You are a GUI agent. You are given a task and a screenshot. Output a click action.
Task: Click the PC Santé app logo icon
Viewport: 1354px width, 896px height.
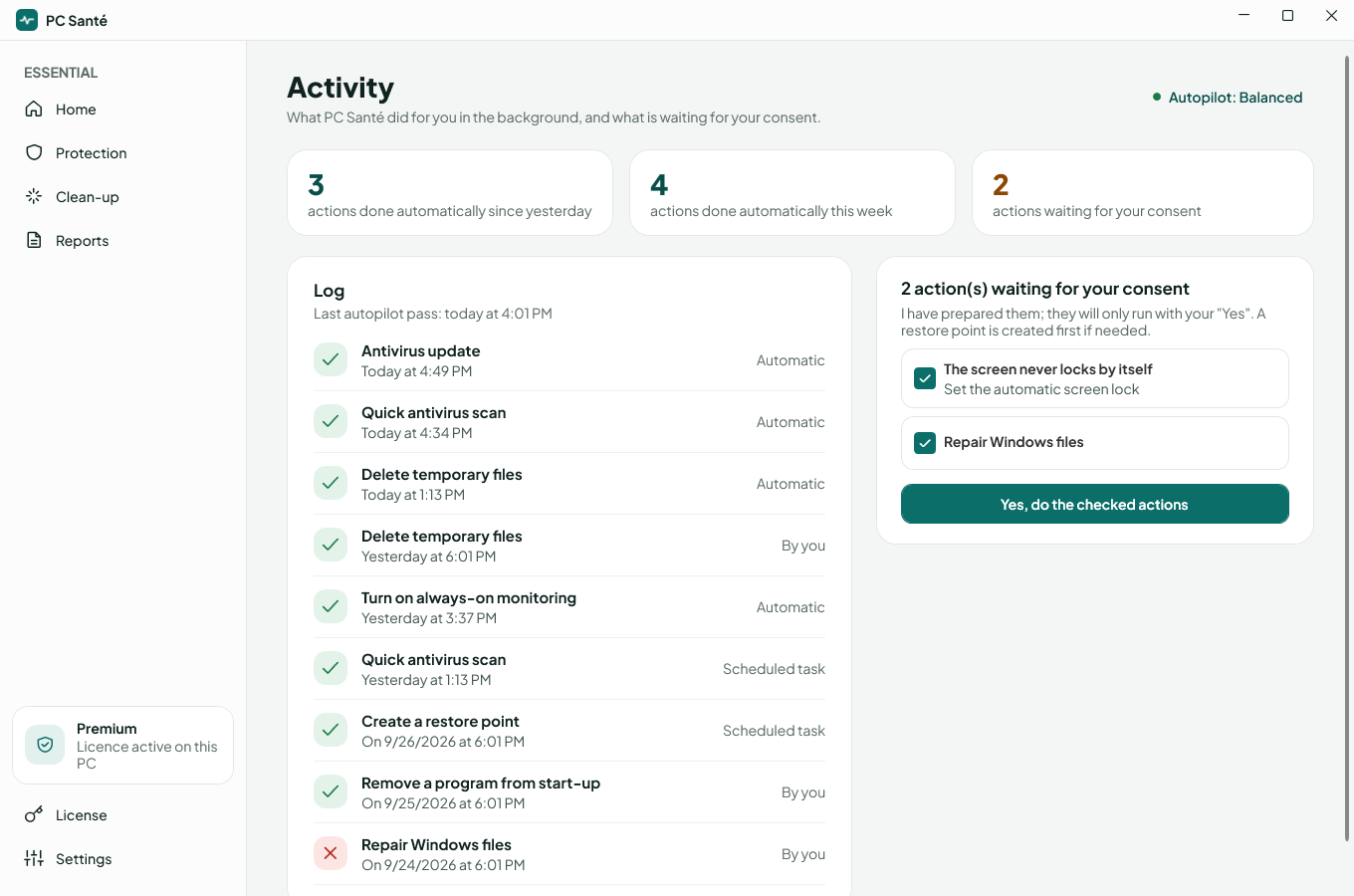pos(27,20)
